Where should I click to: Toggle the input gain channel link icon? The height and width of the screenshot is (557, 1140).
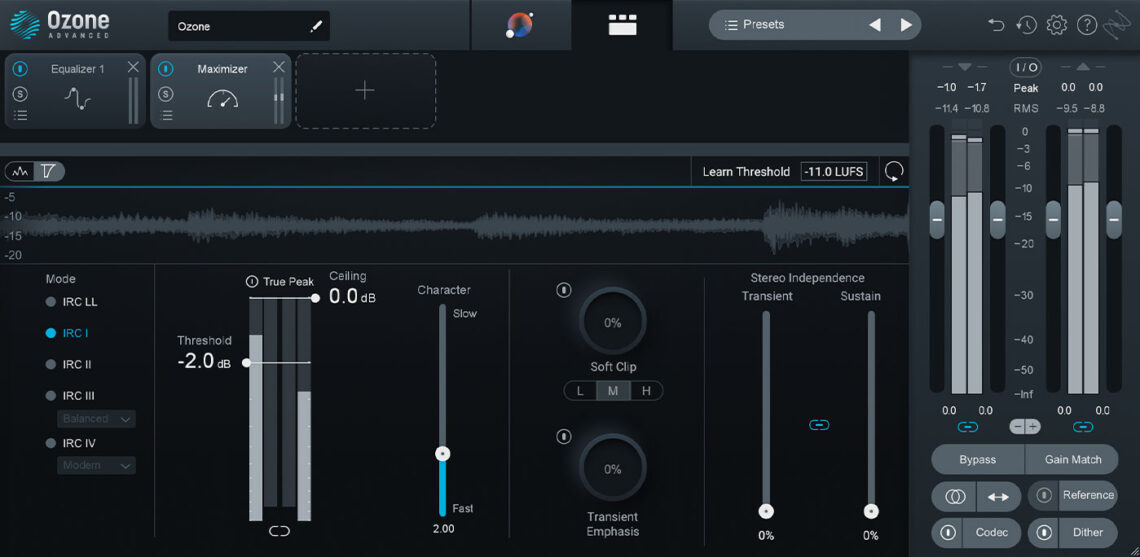[968, 427]
